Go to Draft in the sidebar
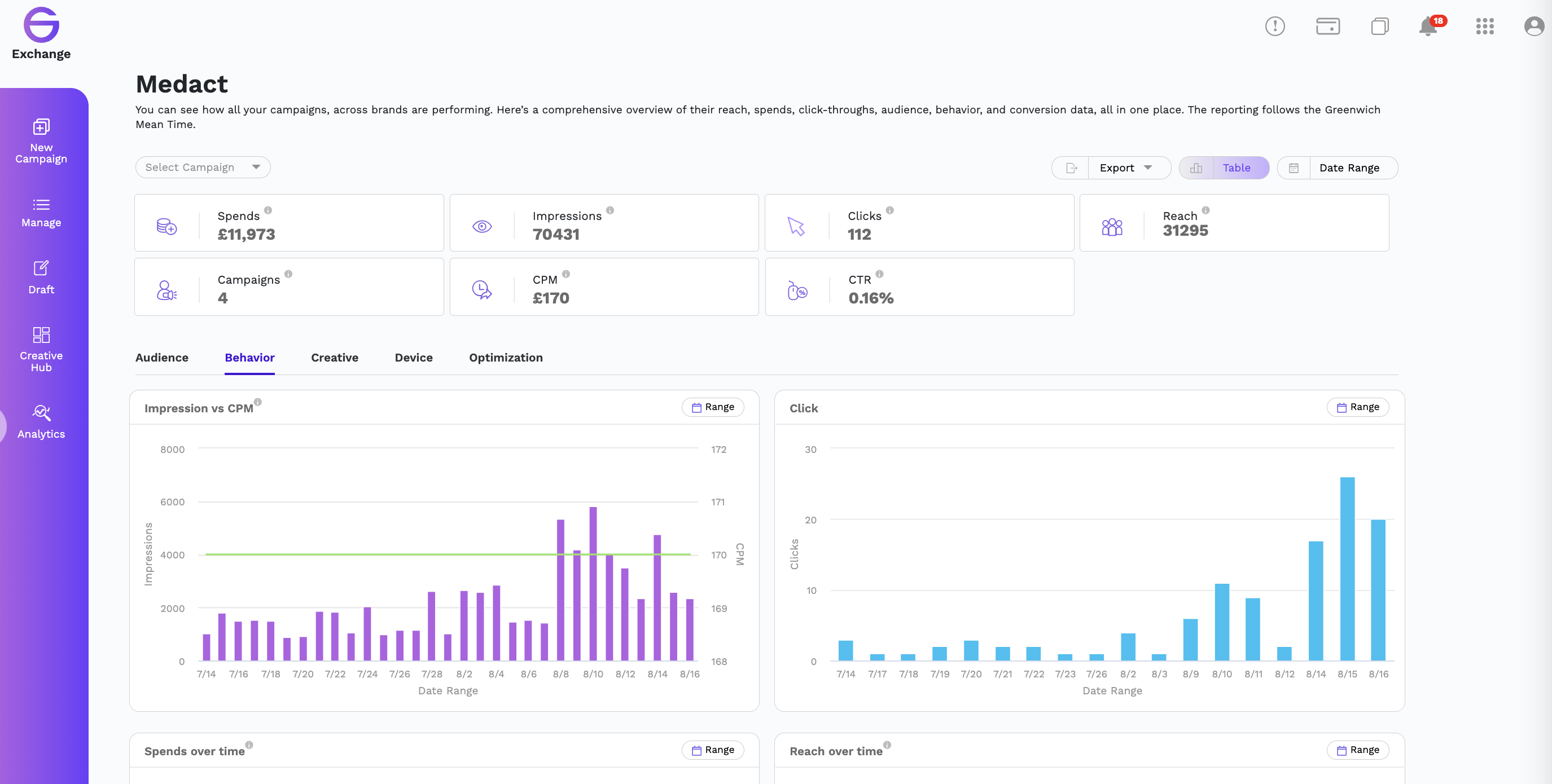The width and height of the screenshot is (1552, 784). tap(41, 277)
